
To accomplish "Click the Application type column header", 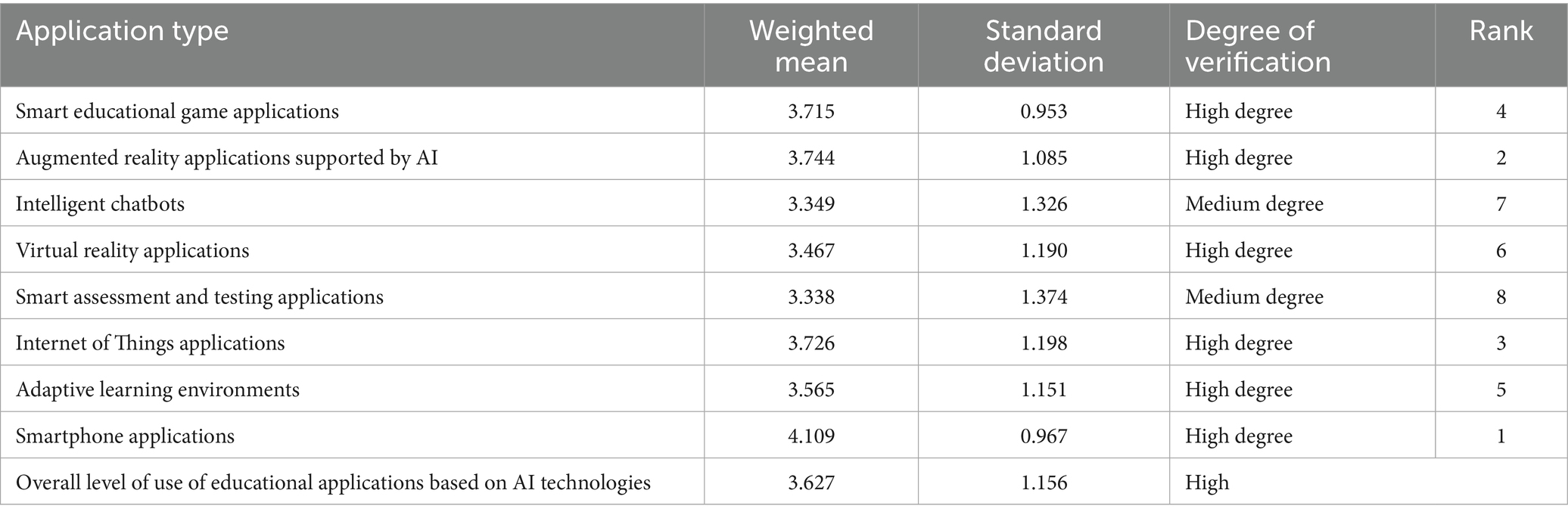I will (x=123, y=32).
